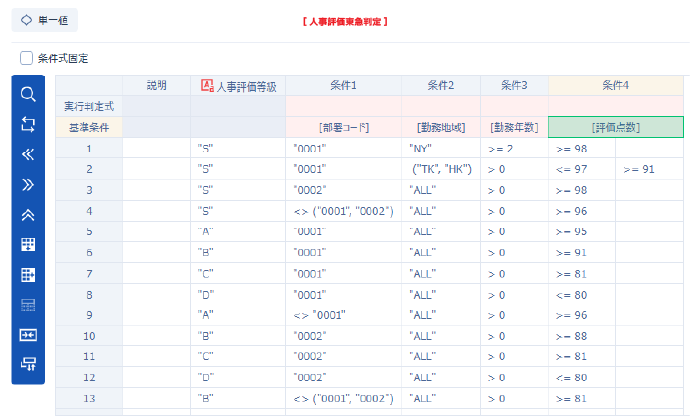Click the double left chevron icon
This screenshot has height=418, width=690.
28,154
